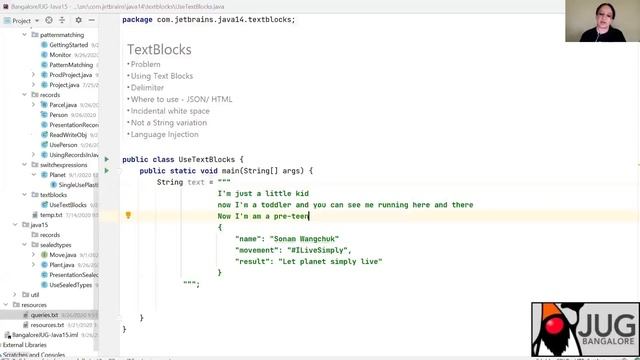Image resolution: width=640 pixels, height=360 pixels.
Task: Click the 'Where to use - JSON/ HTML' bullet
Action: tap(181, 99)
